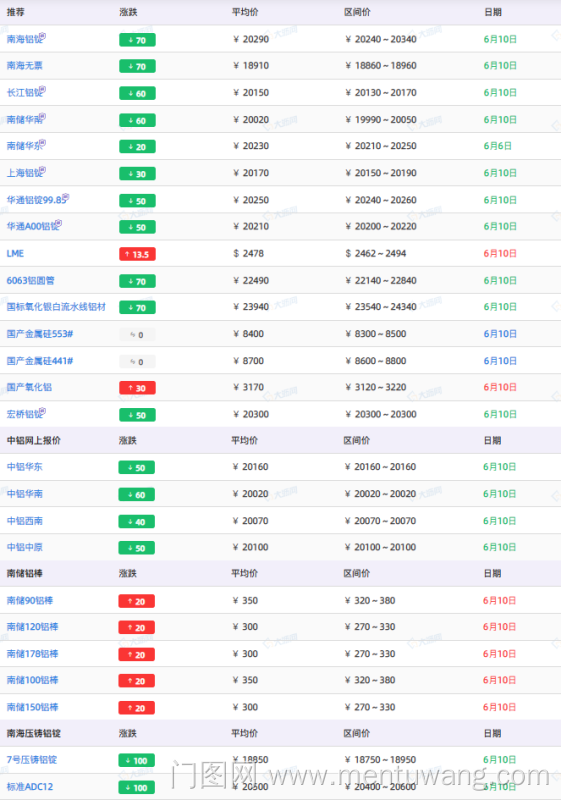Open 6063铝圆管 price details

[31, 281]
